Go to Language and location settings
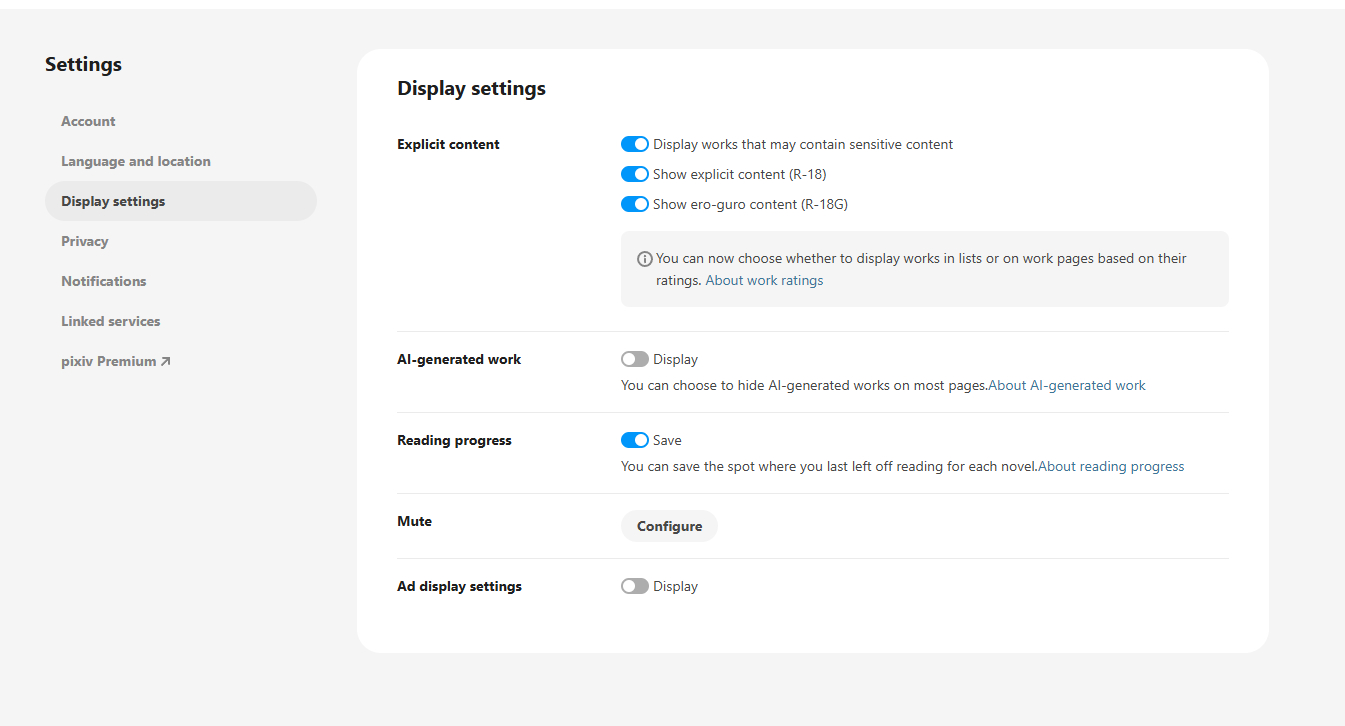Screen dimensions: 1345x726 136,162
